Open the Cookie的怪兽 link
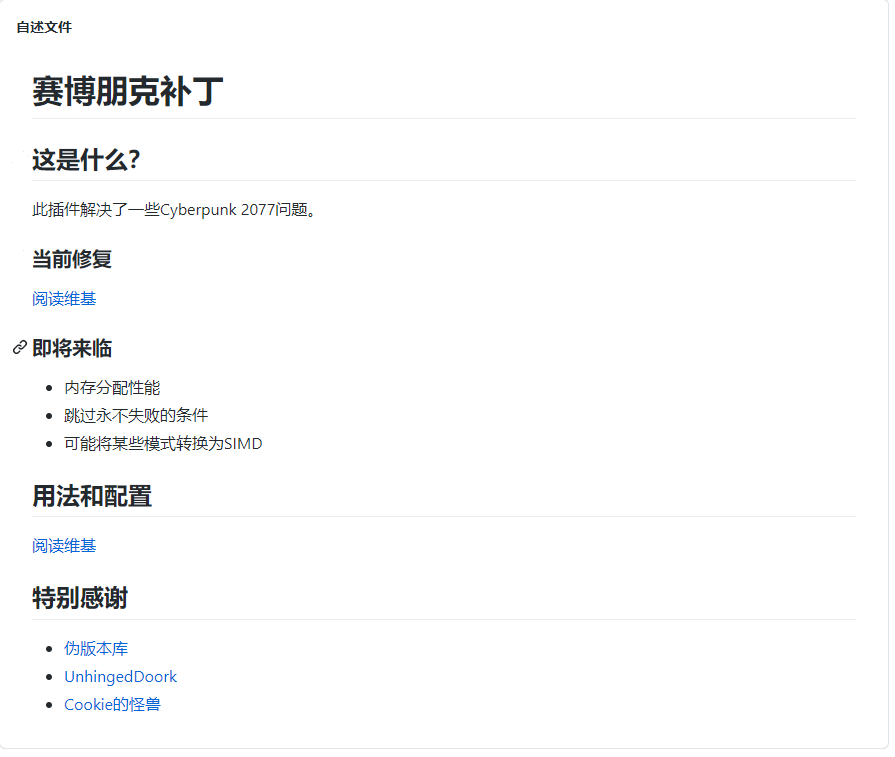Image resolution: width=895 pixels, height=757 pixels. tap(112, 704)
